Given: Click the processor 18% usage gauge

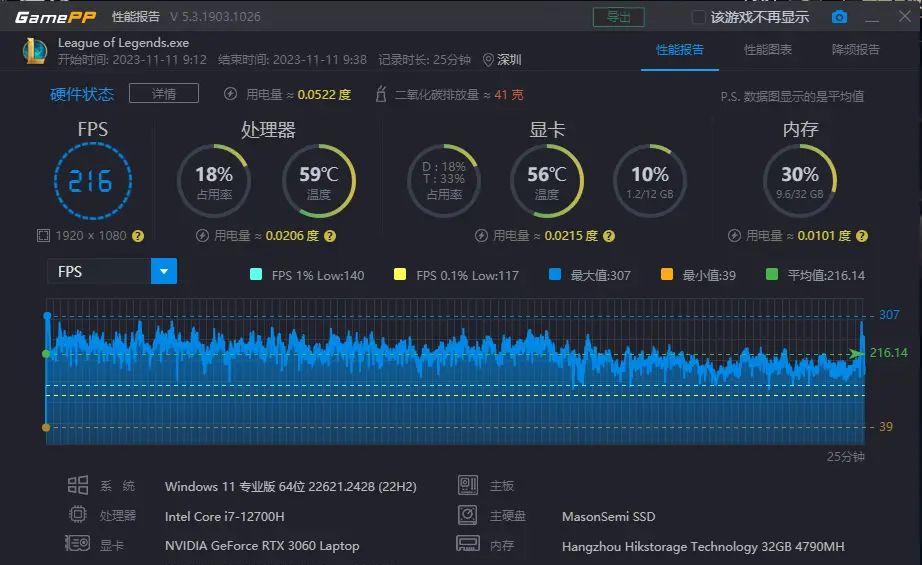Looking at the screenshot, I should (x=214, y=180).
